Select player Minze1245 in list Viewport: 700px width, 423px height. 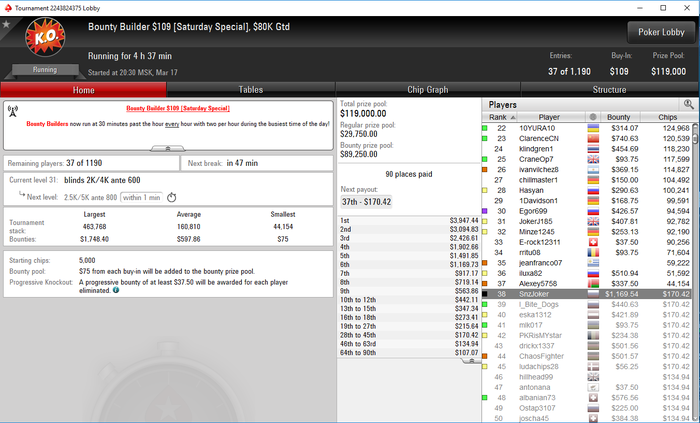point(587,232)
